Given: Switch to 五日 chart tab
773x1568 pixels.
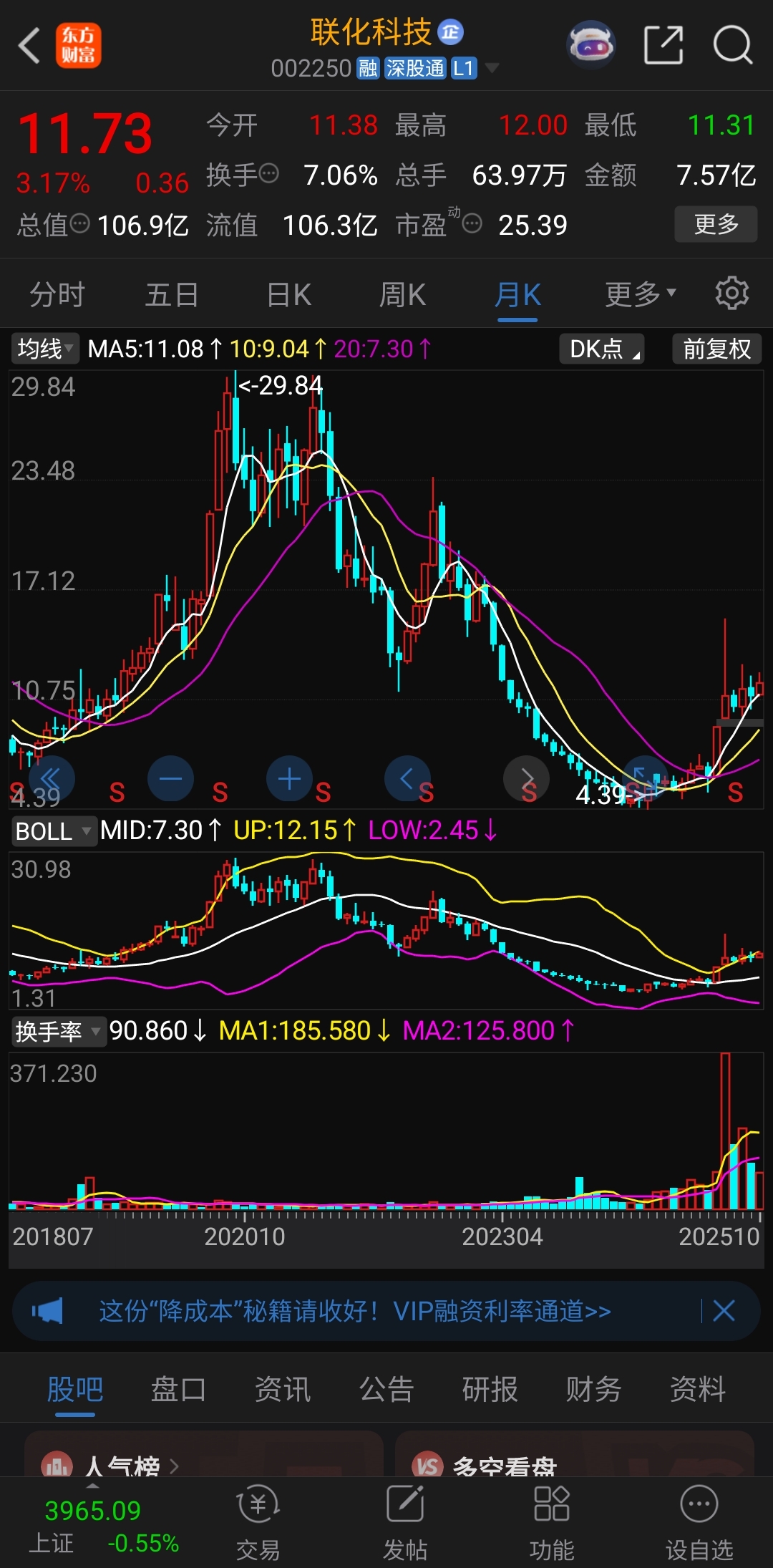Looking at the screenshot, I should (x=172, y=294).
